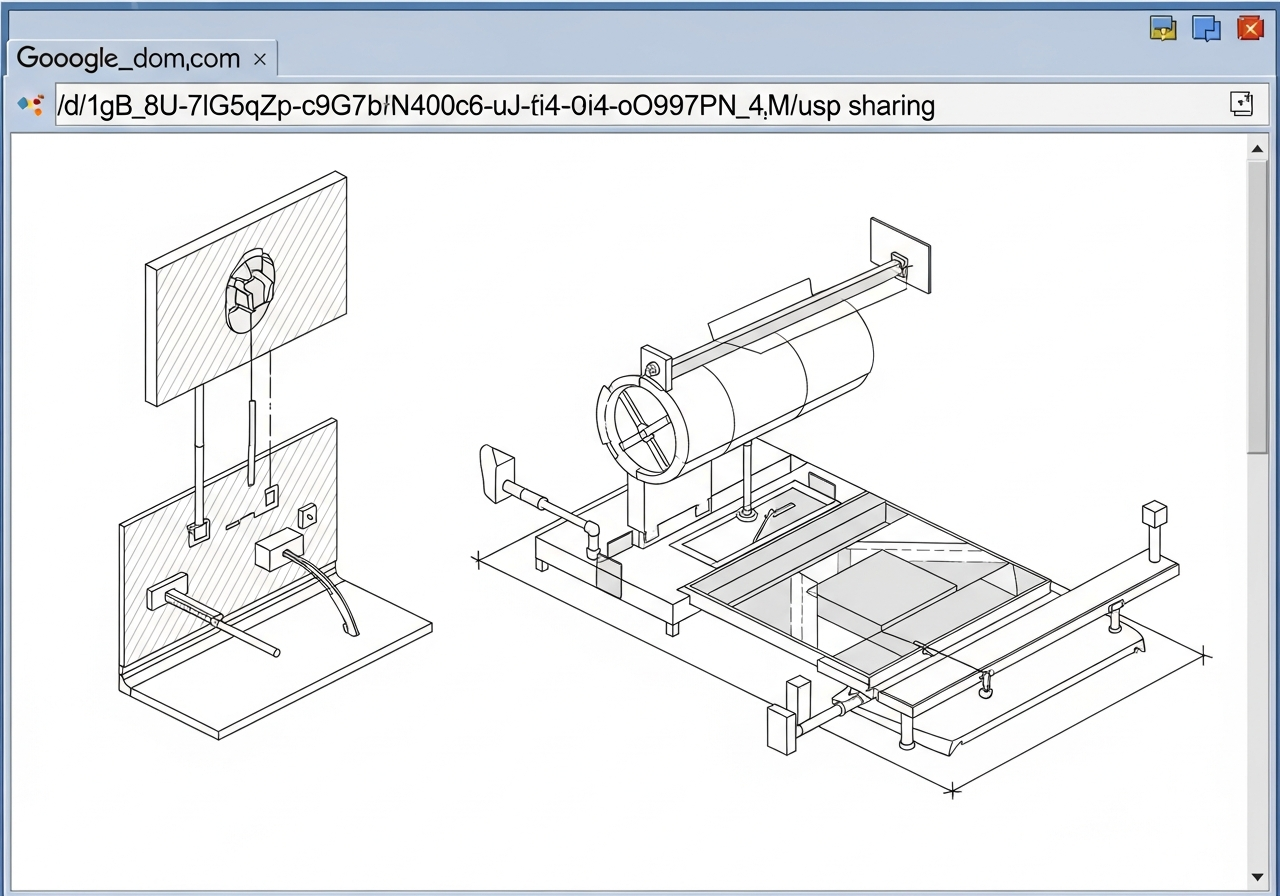Click the scroll up arrow

tap(1257, 150)
